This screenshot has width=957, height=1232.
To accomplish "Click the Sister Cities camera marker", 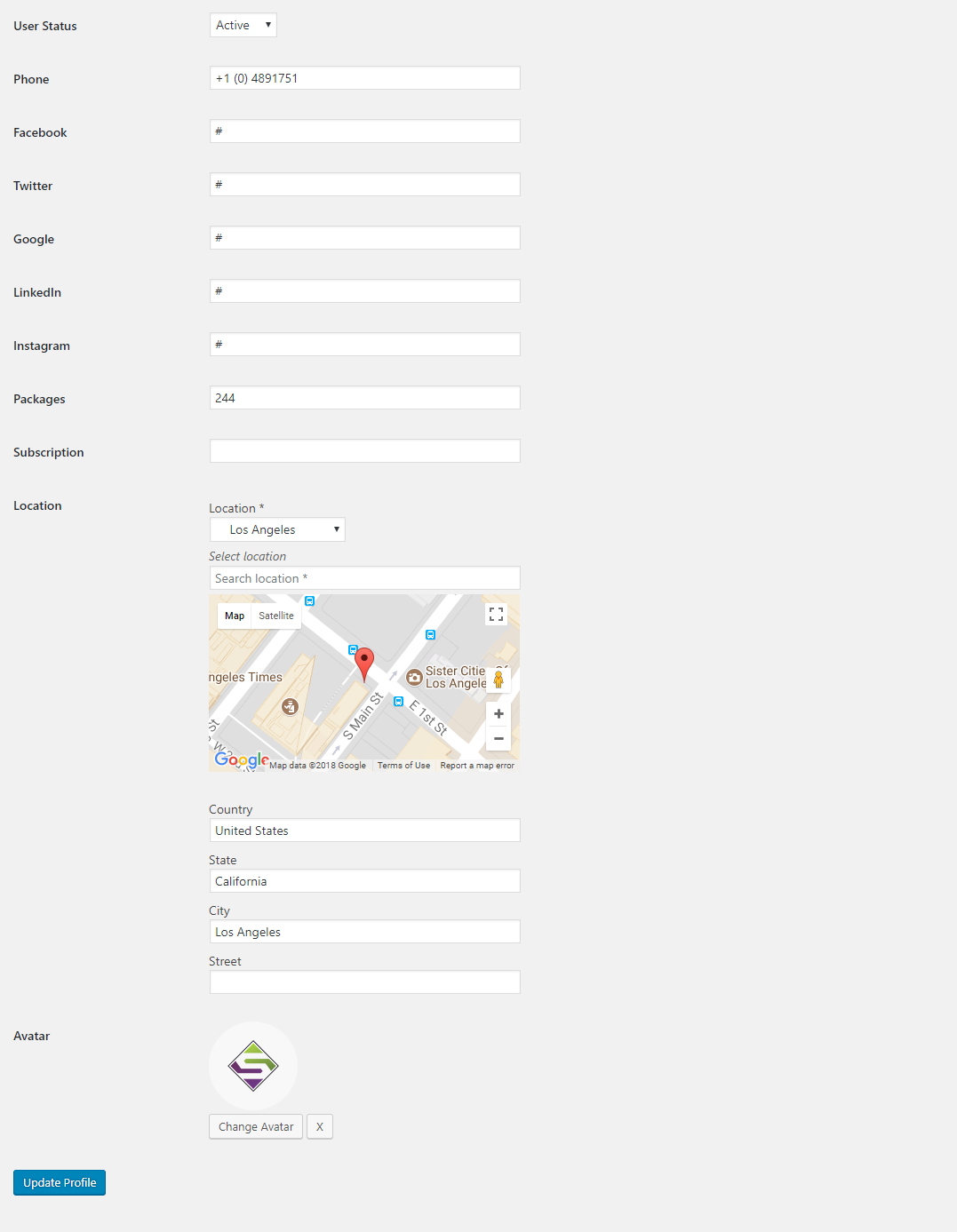I will pyautogui.click(x=414, y=677).
